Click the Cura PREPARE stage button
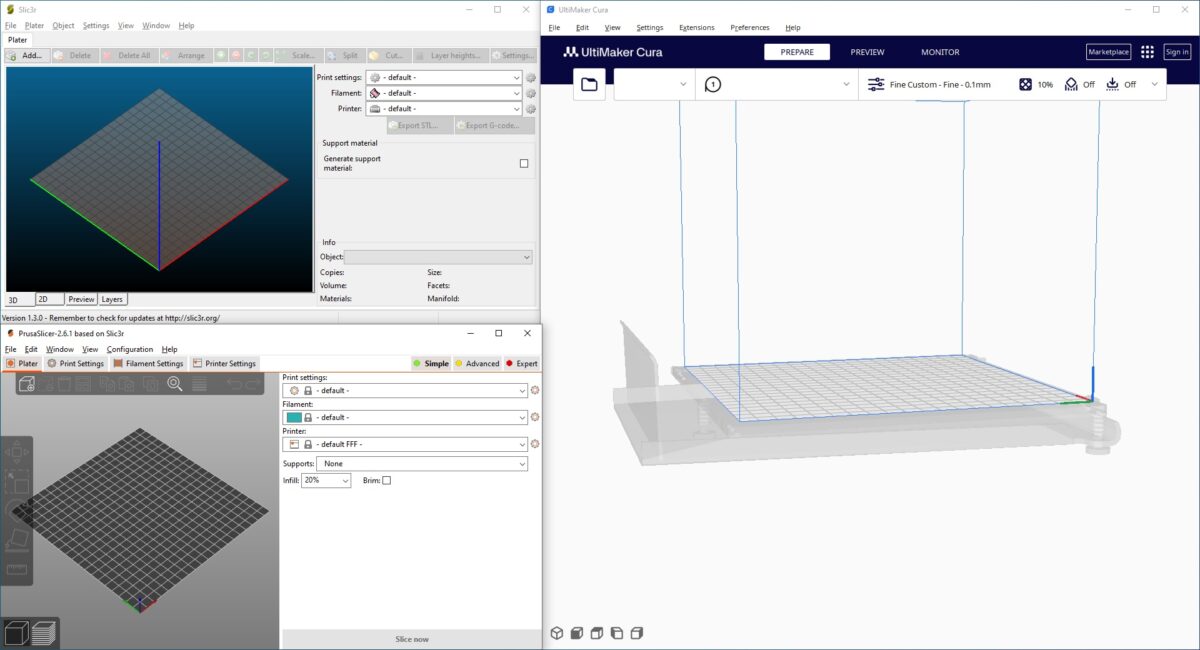 (x=797, y=52)
